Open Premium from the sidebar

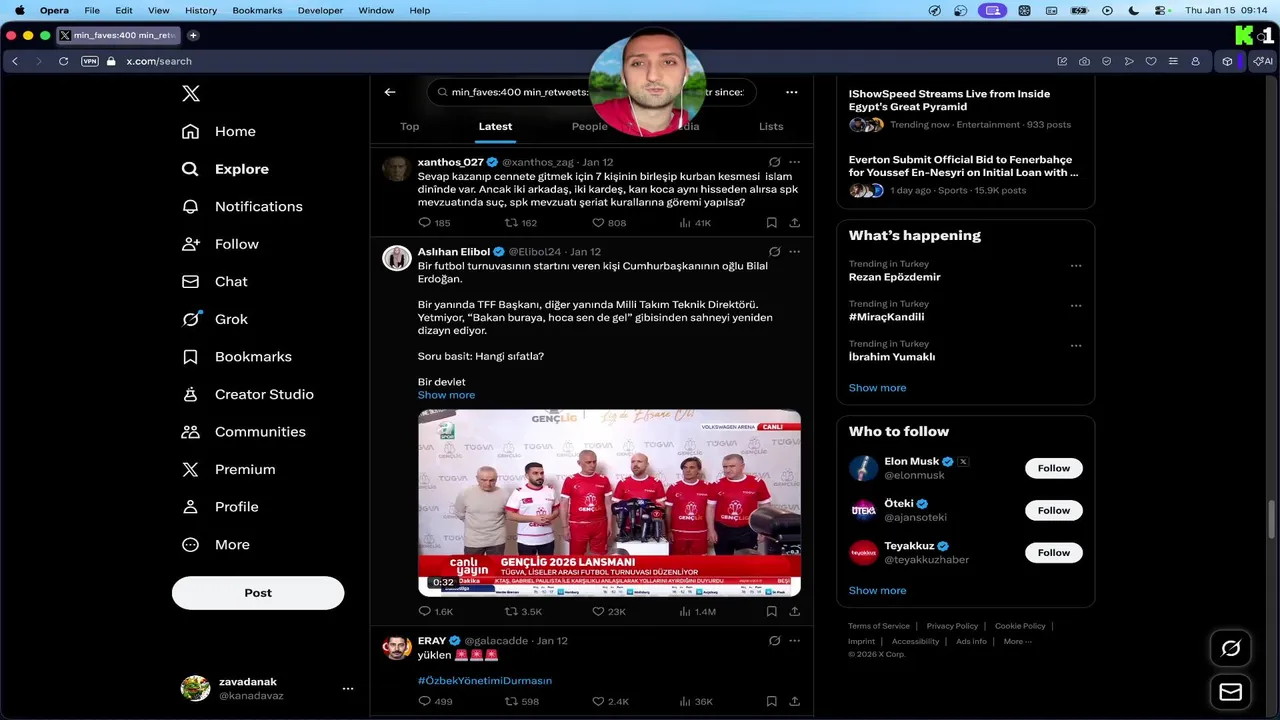pos(228,469)
